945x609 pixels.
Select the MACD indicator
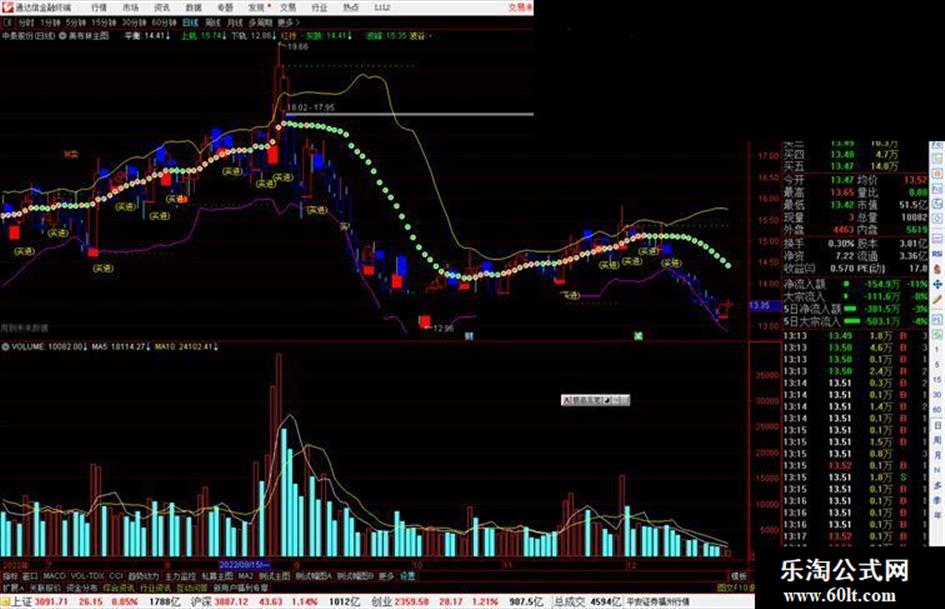click(x=54, y=576)
